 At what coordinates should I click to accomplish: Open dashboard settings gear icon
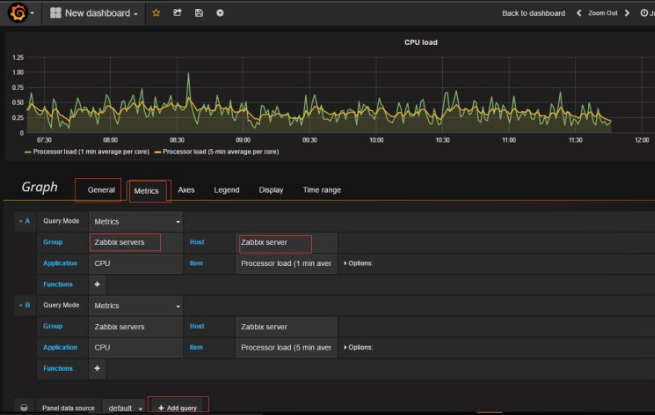[x=220, y=13]
